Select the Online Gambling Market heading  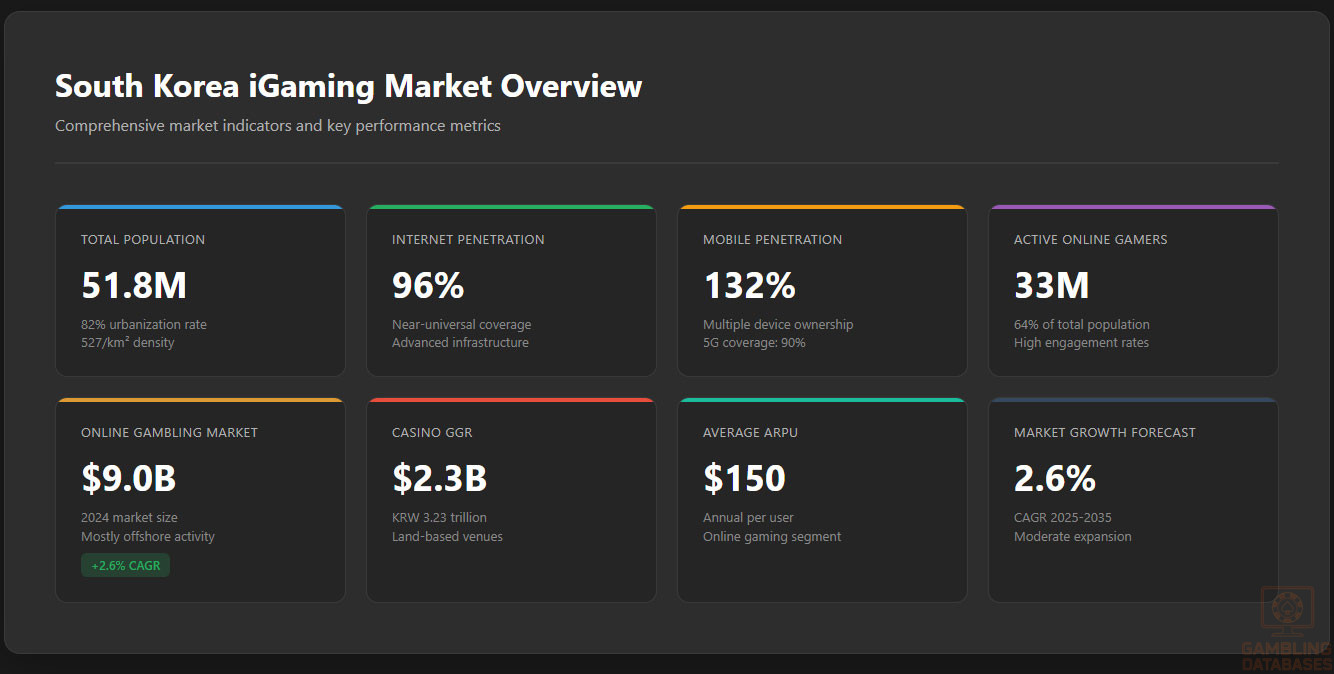click(x=169, y=433)
